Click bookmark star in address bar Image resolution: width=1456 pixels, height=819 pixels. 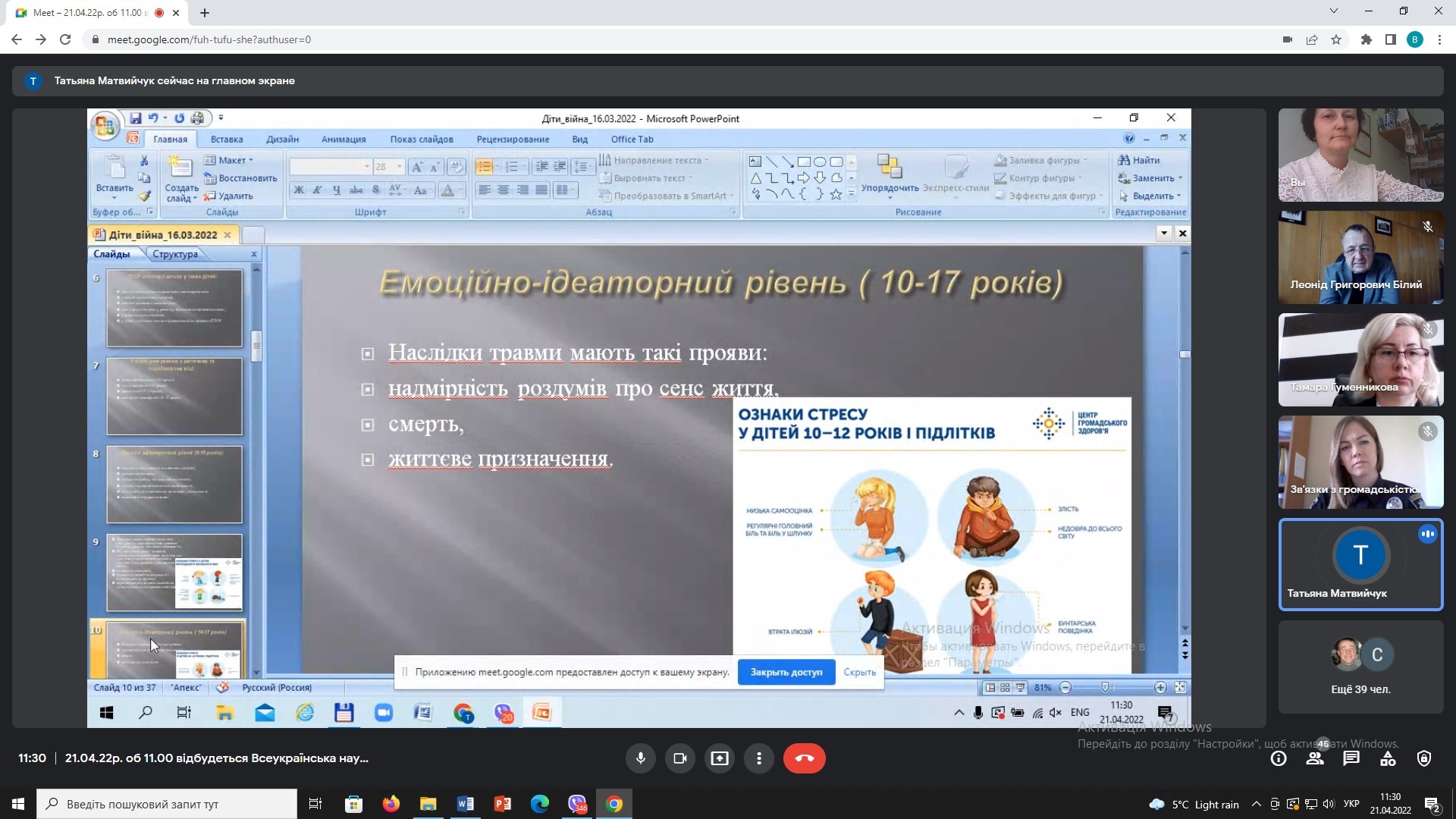pyautogui.click(x=1336, y=39)
